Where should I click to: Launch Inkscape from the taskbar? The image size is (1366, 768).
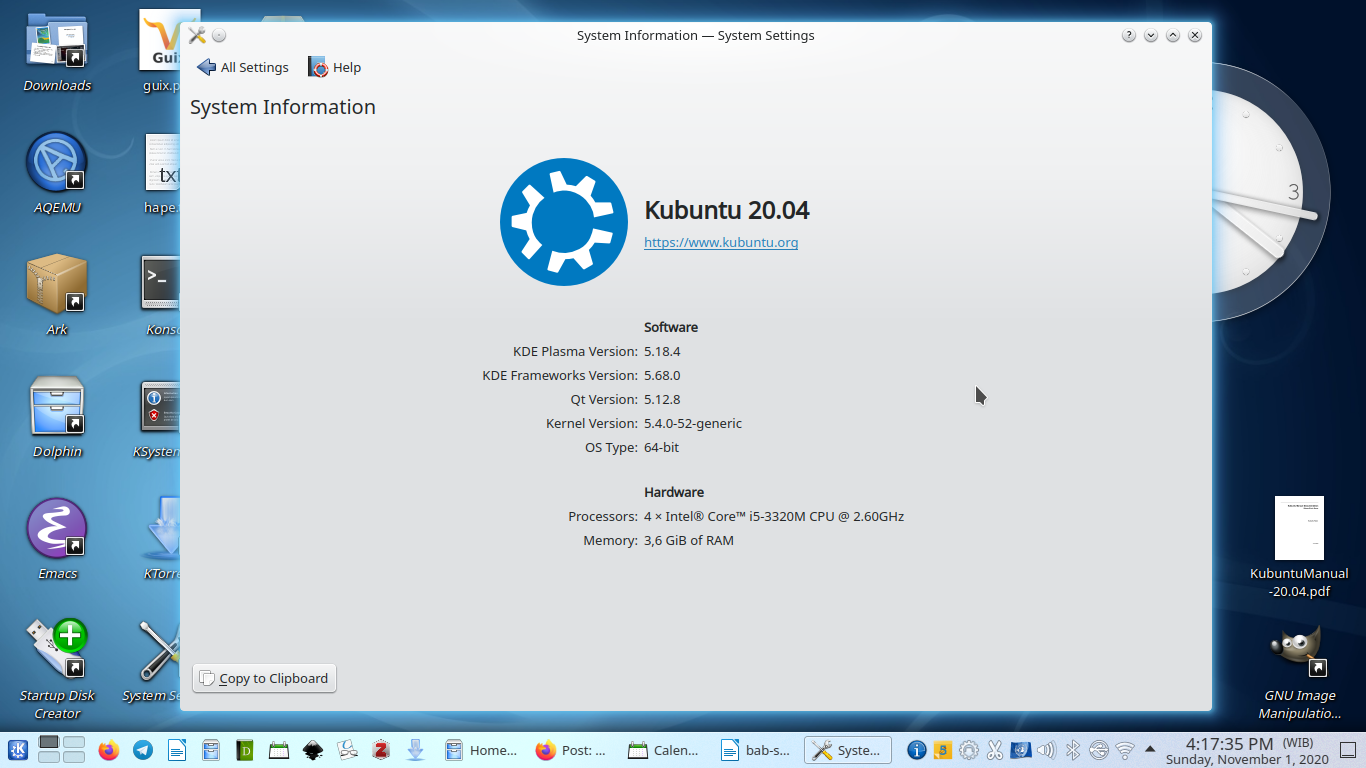313,750
